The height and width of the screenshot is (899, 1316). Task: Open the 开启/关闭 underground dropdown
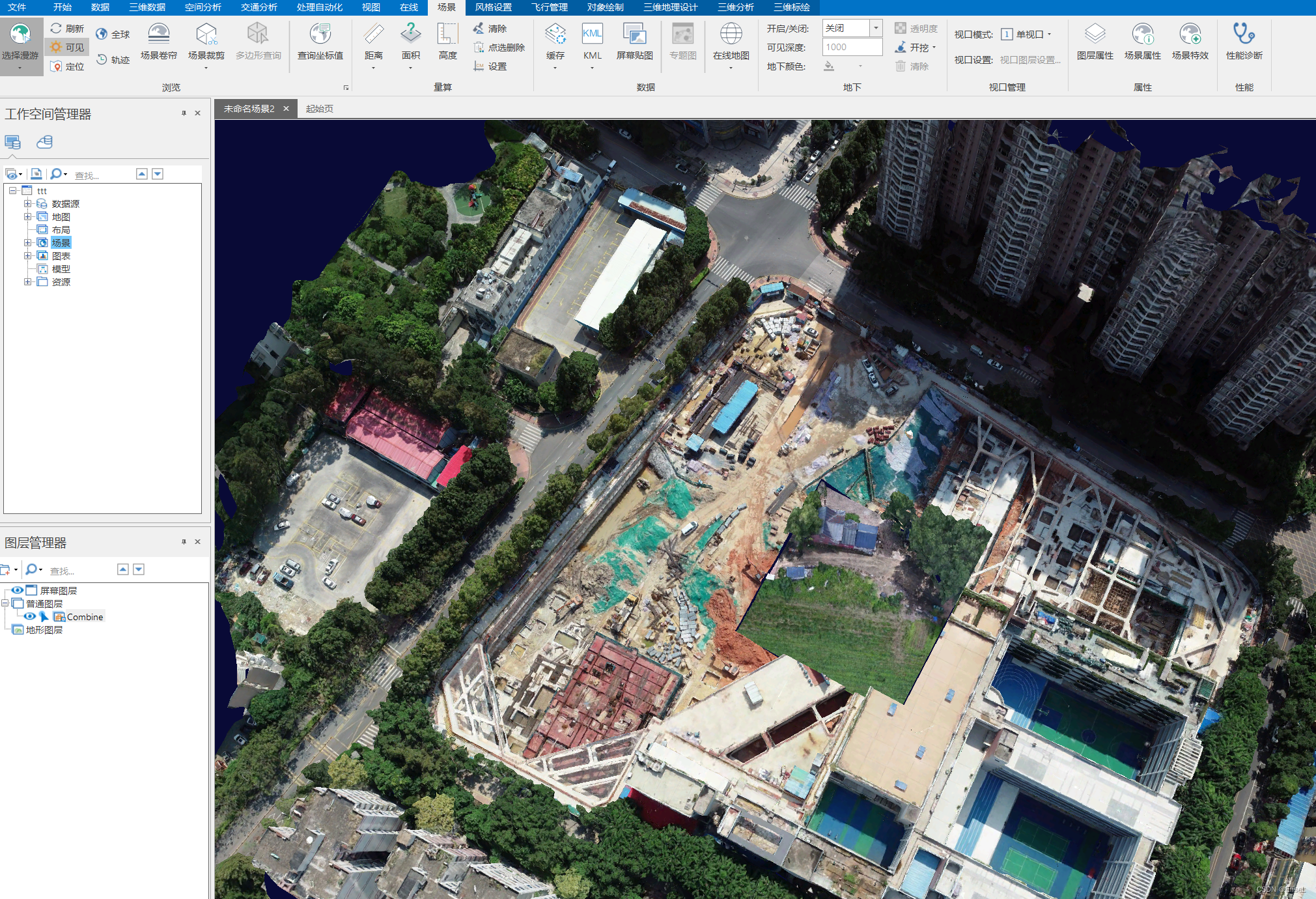tap(876, 28)
